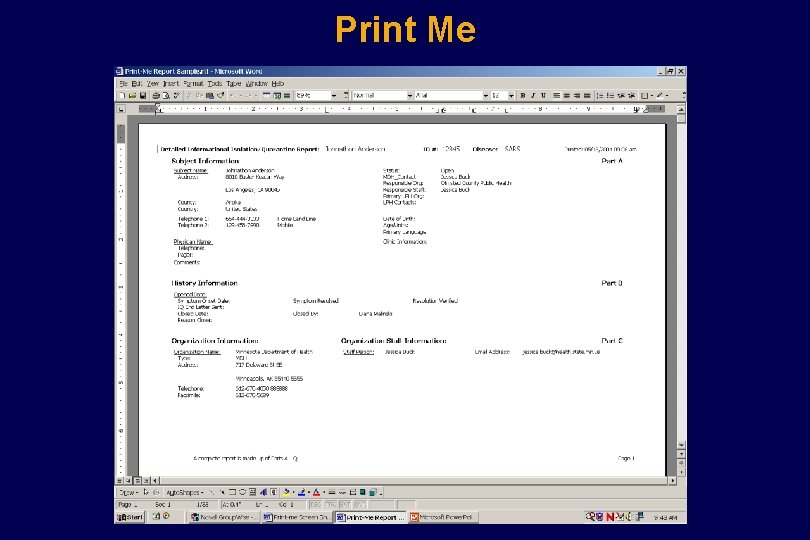This screenshot has height=540, width=810.
Task: Expand the Fill Color dropdown arrow
Action: click(x=293, y=492)
